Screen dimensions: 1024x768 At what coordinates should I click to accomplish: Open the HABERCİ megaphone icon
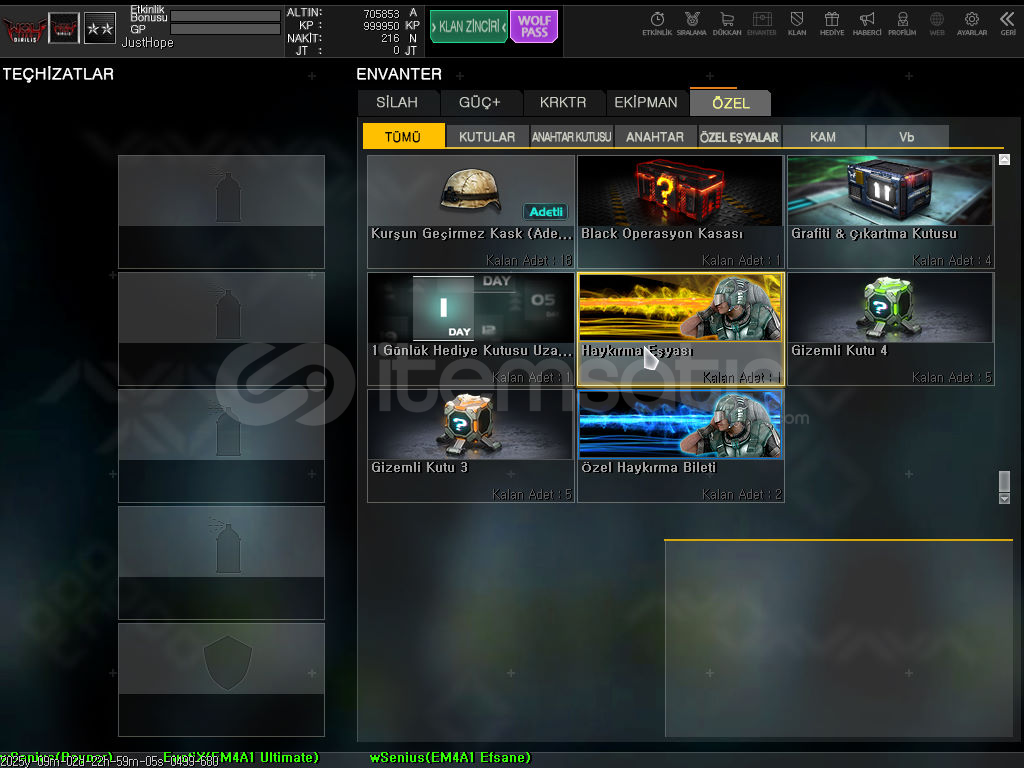(867, 24)
